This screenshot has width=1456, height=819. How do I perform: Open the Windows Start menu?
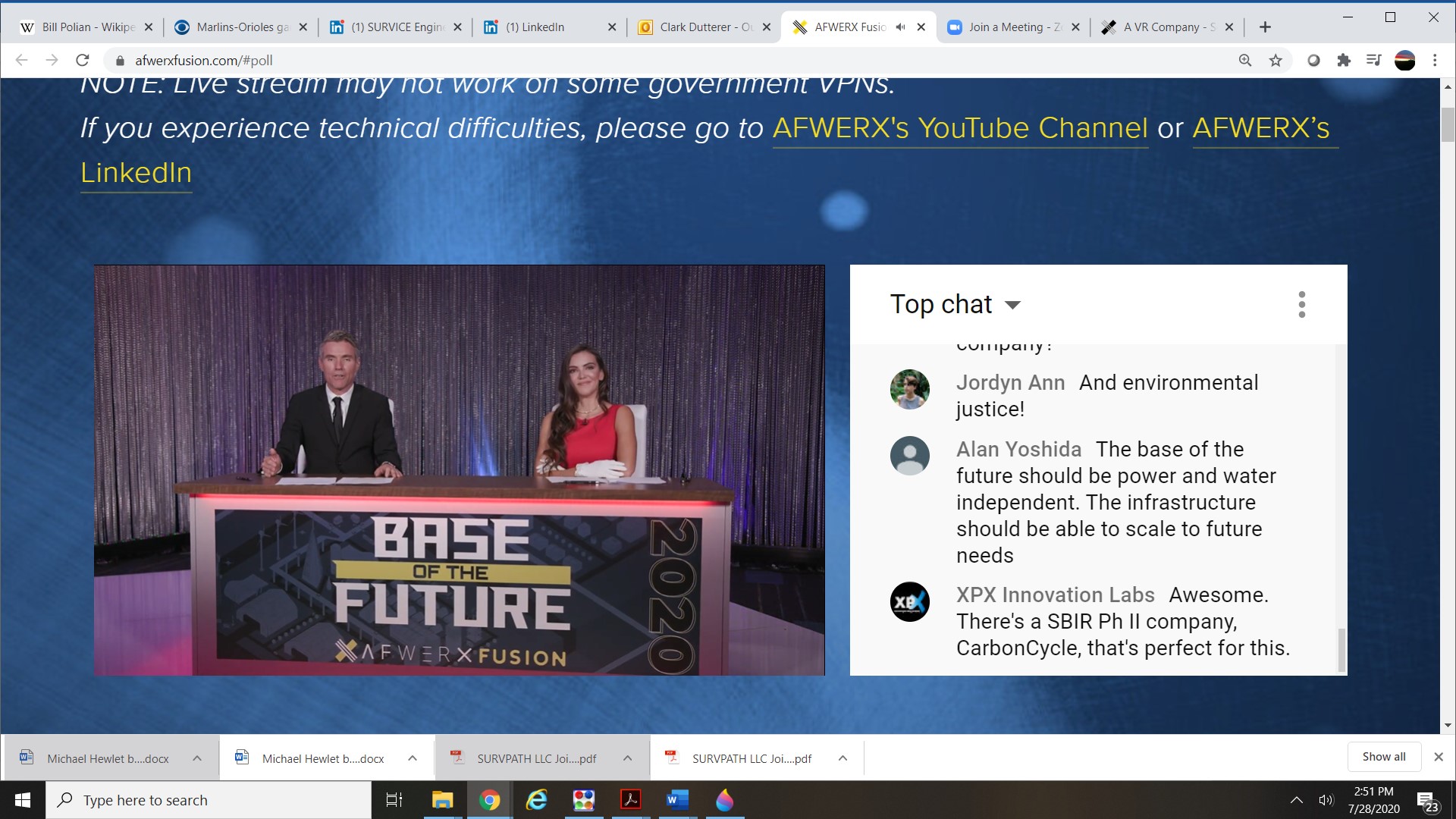point(23,800)
